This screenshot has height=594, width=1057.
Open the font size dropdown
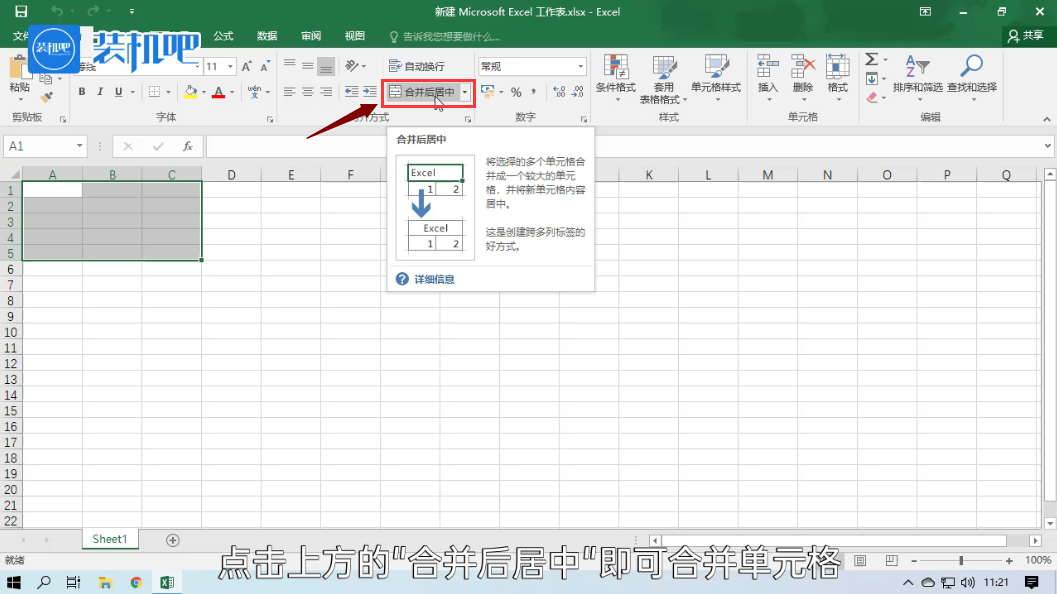(232, 64)
